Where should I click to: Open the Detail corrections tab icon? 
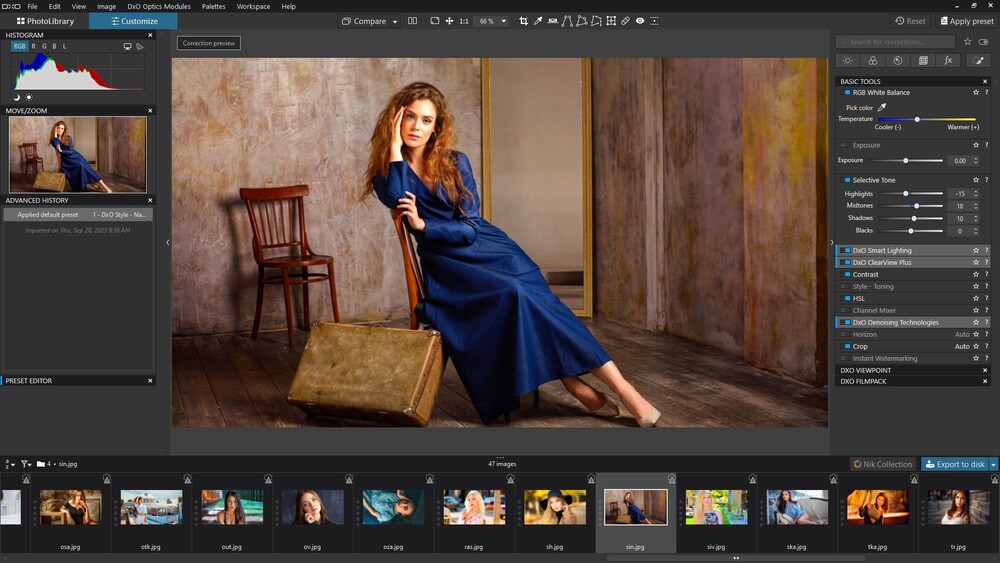(898, 61)
